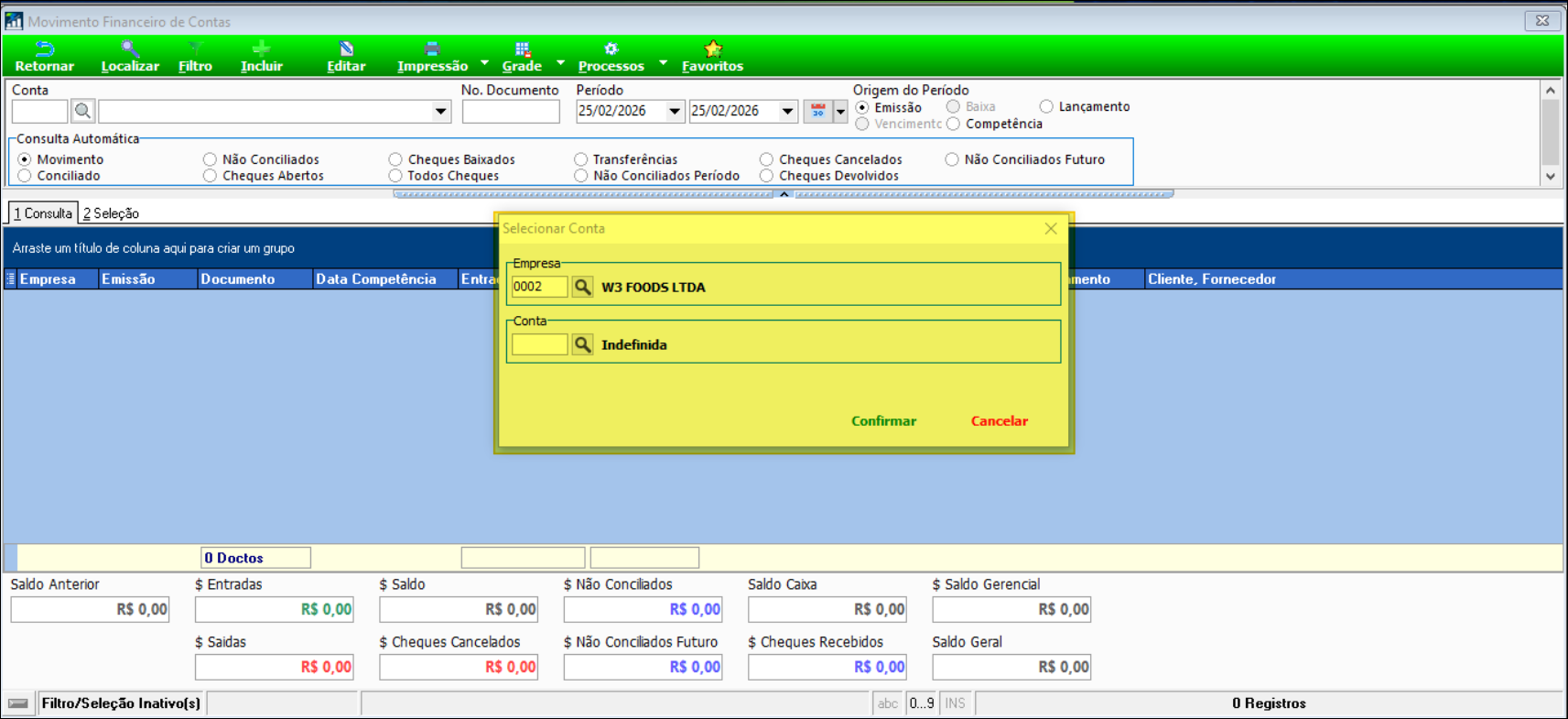Open the Editar toolbar icon

tap(346, 49)
